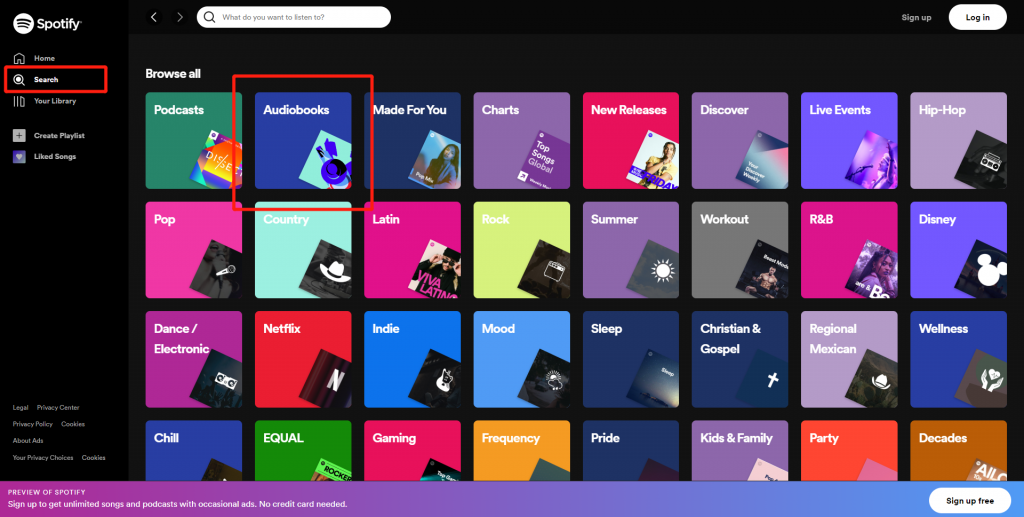This screenshot has width=1024, height=517.
Task: Click the Liked Songs label
Action: click(x=55, y=157)
